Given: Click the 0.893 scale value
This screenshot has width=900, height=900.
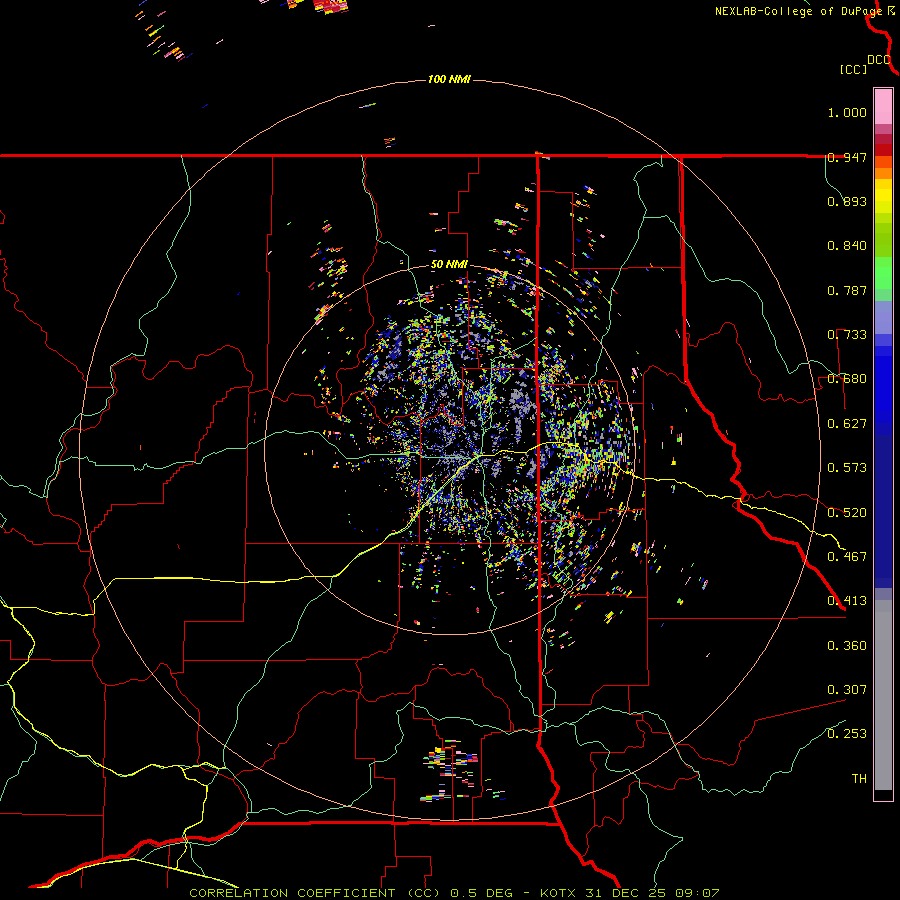Looking at the screenshot, I should (x=847, y=201).
